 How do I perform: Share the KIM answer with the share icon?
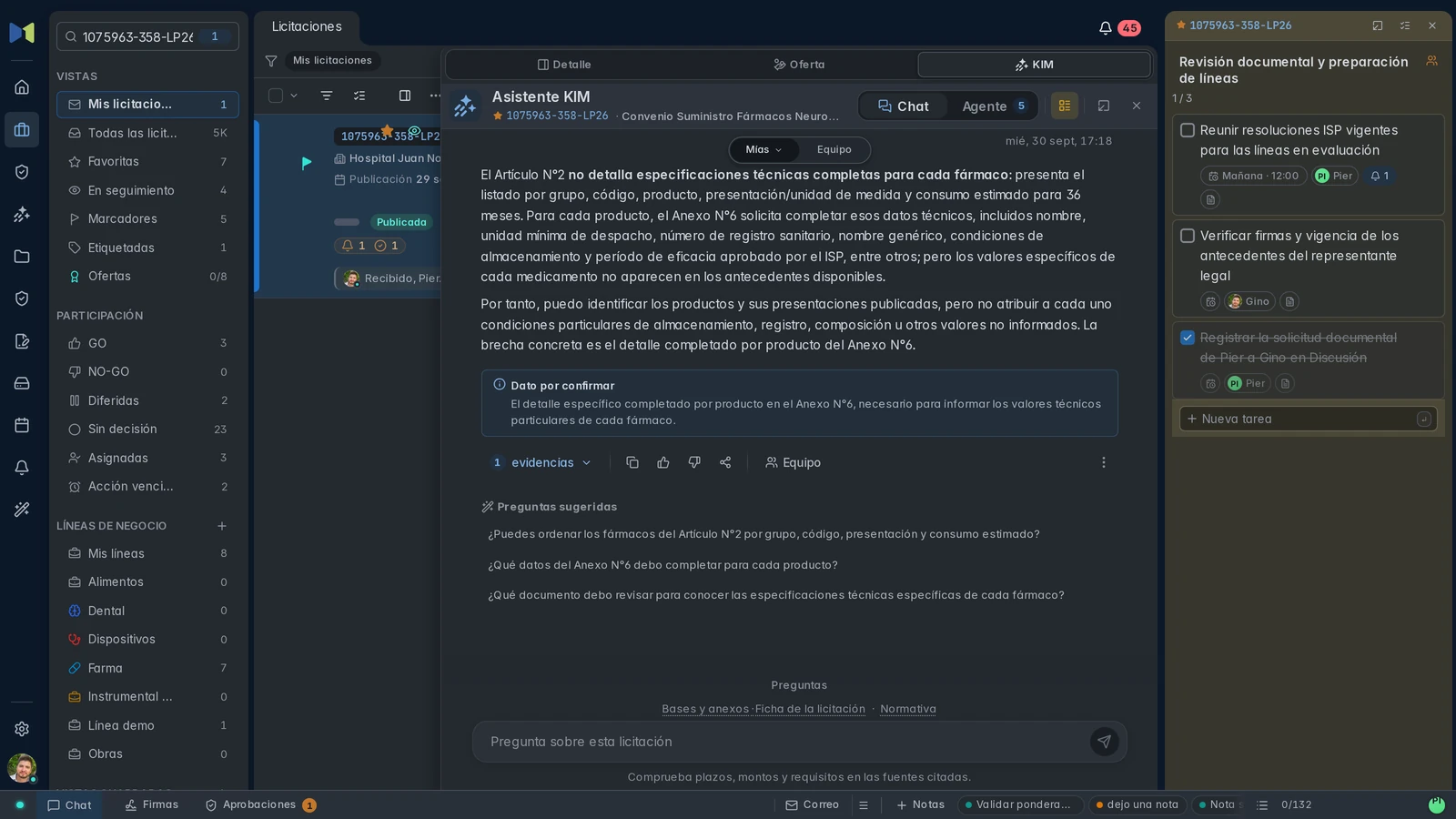point(725,462)
